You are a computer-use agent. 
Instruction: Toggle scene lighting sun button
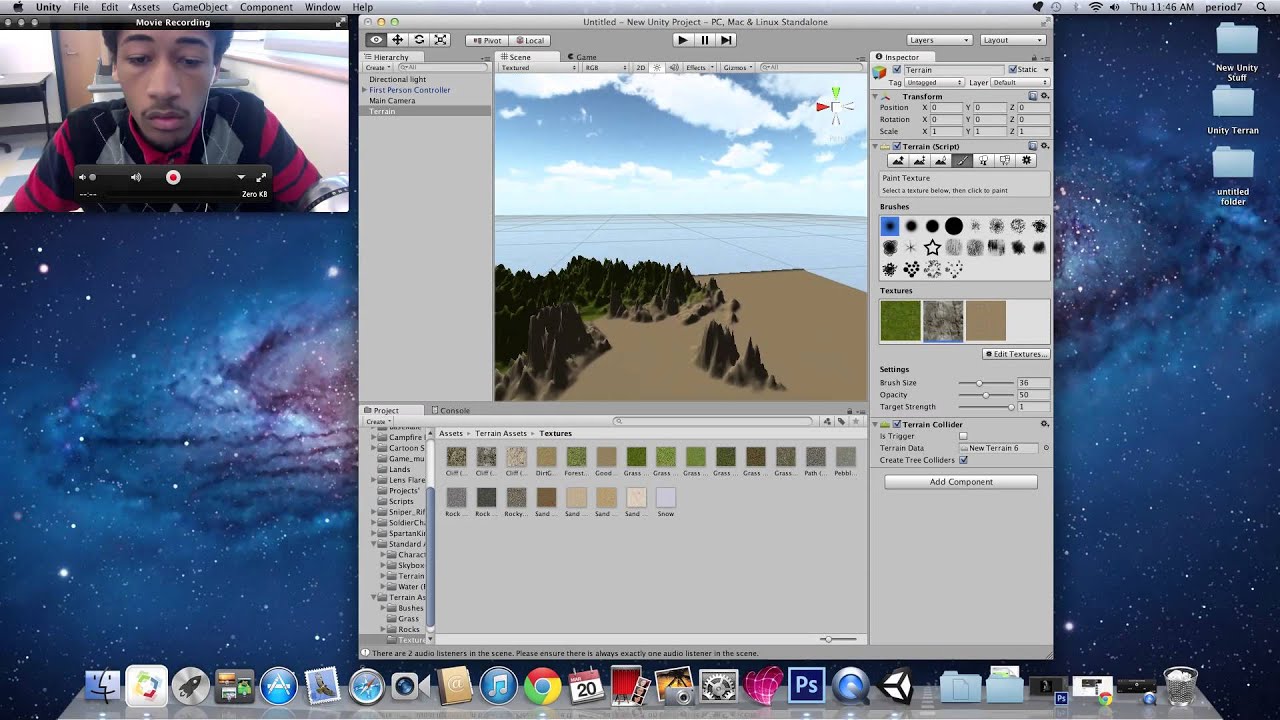click(x=657, y=68)
